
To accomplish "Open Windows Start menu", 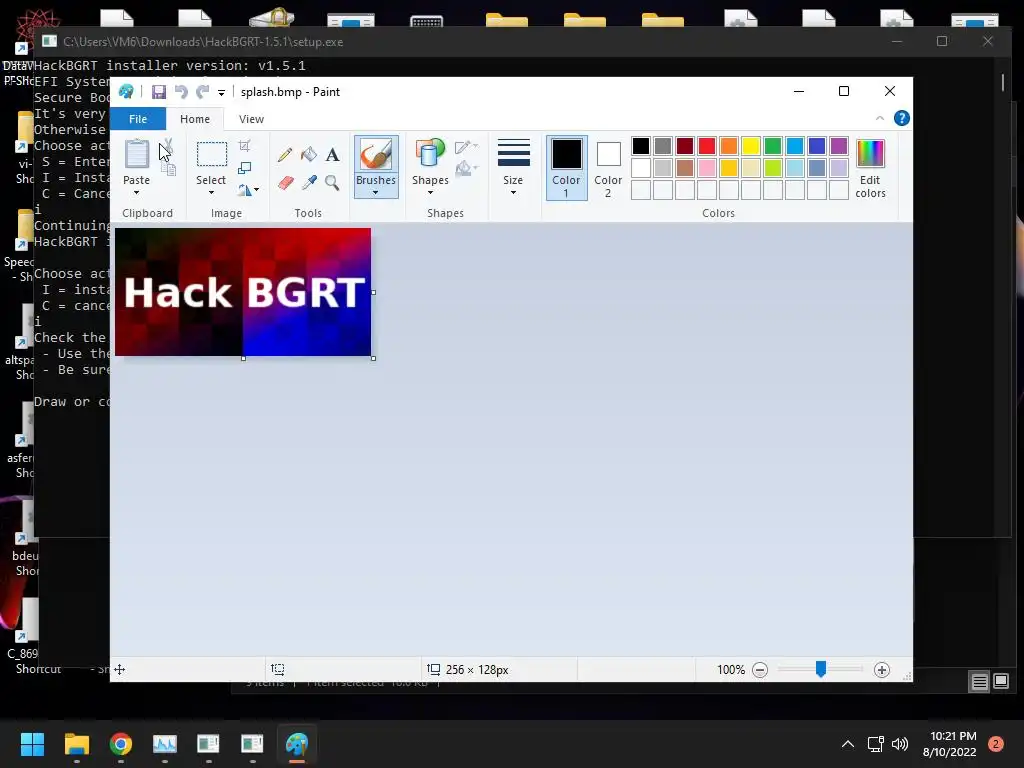I will coord(32,744).
